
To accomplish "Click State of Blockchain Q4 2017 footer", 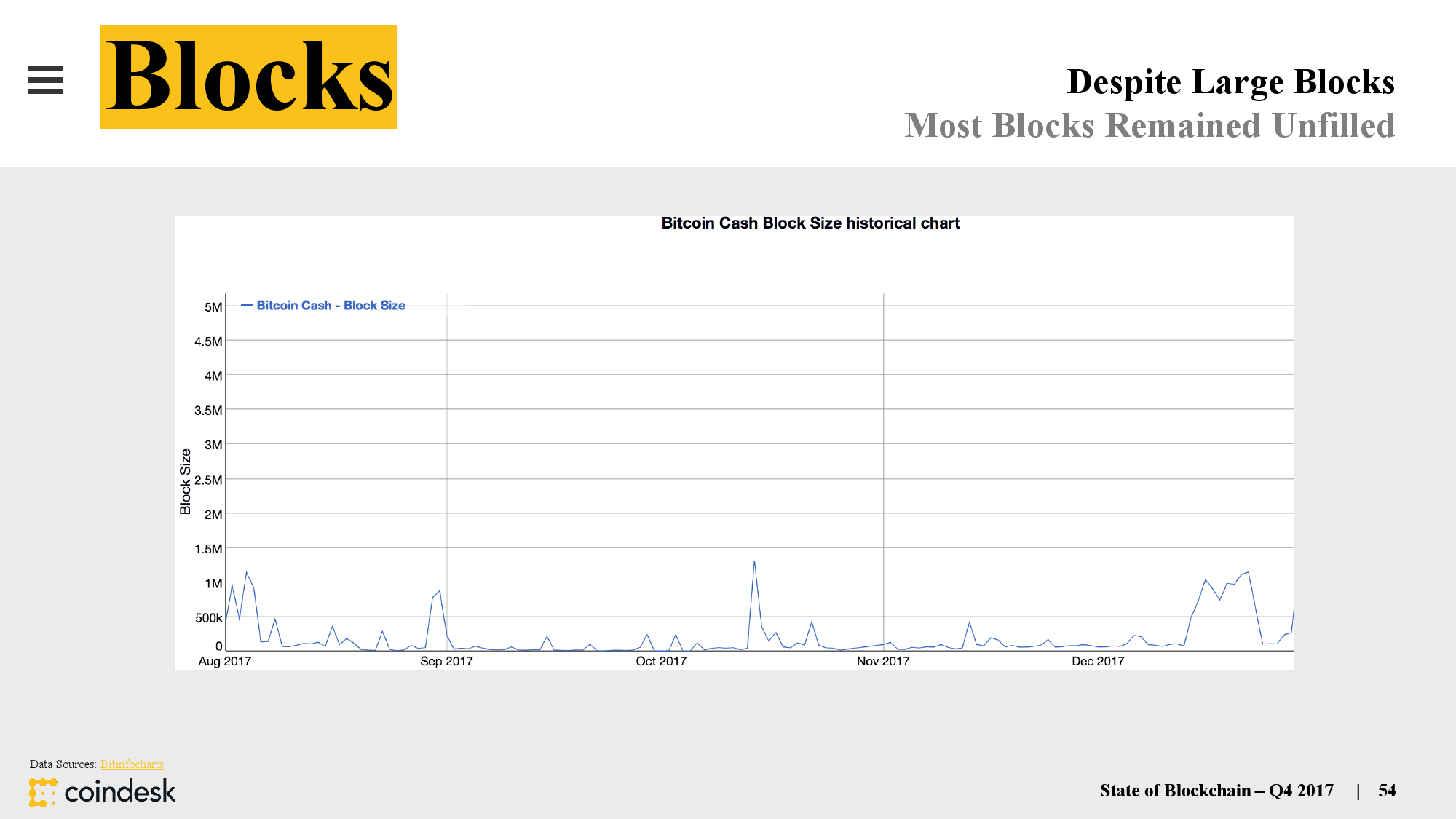I will [x=1216, y=791].
